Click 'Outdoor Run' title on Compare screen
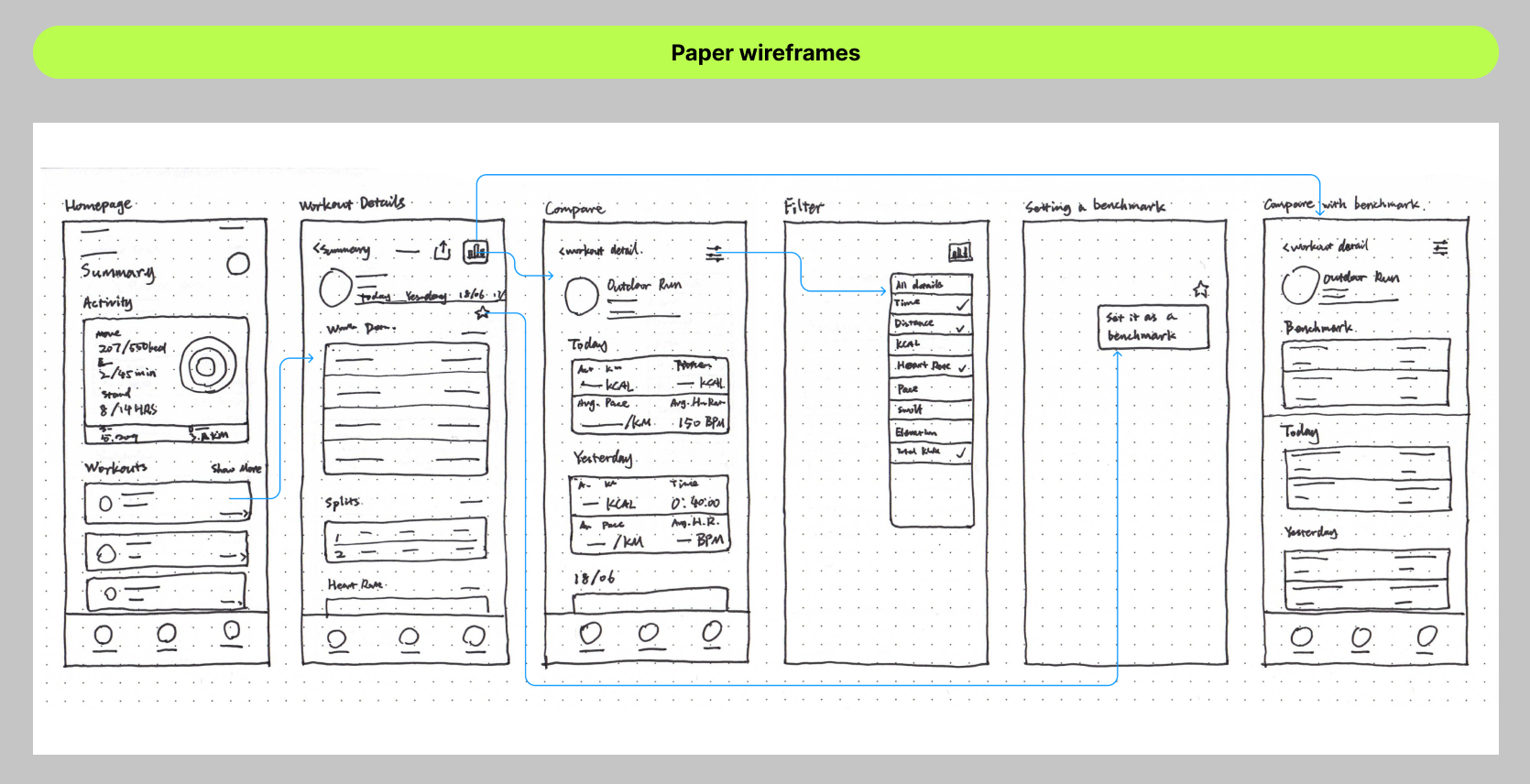This screenshot has width=1530, height=784. [x=644, y=285]
